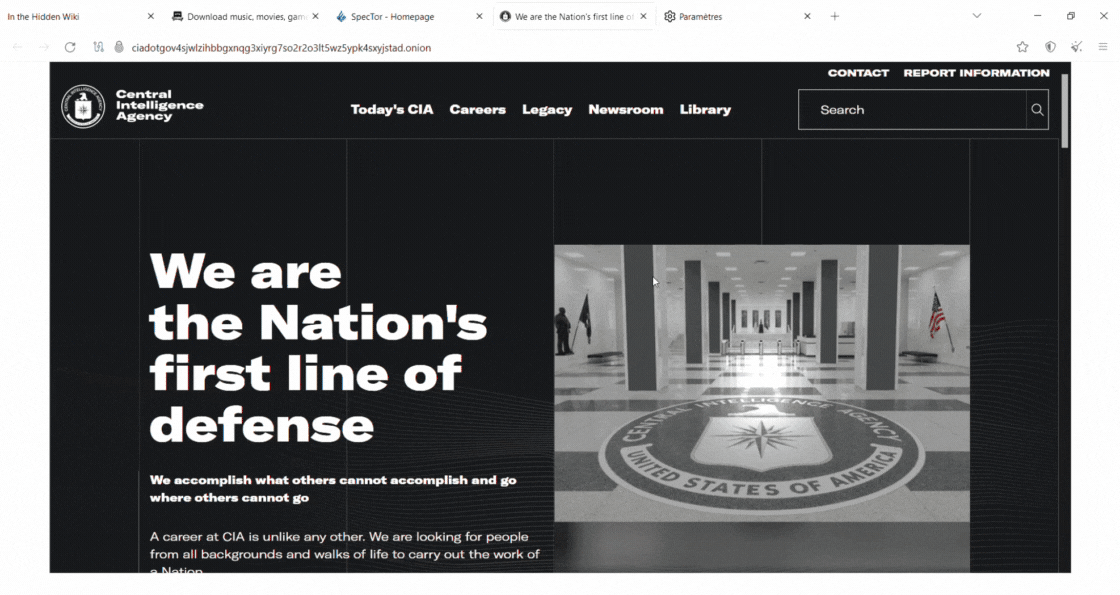Image resolution: width=1120 pixels, height=595 pixels.
Task: Switch to the Paramètres tab
Action: coord(739,16)
